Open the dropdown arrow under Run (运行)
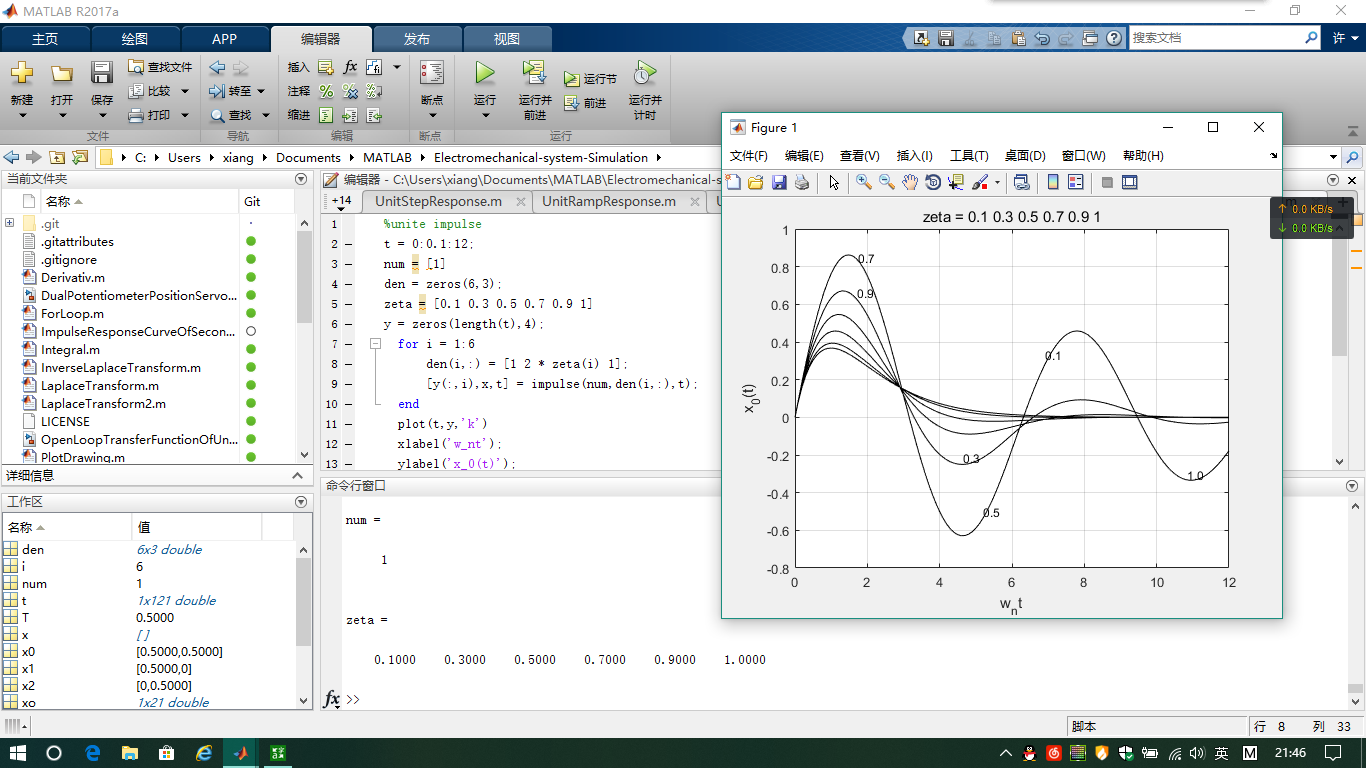The image size is (1366, 768). click(x=485, y=115)
